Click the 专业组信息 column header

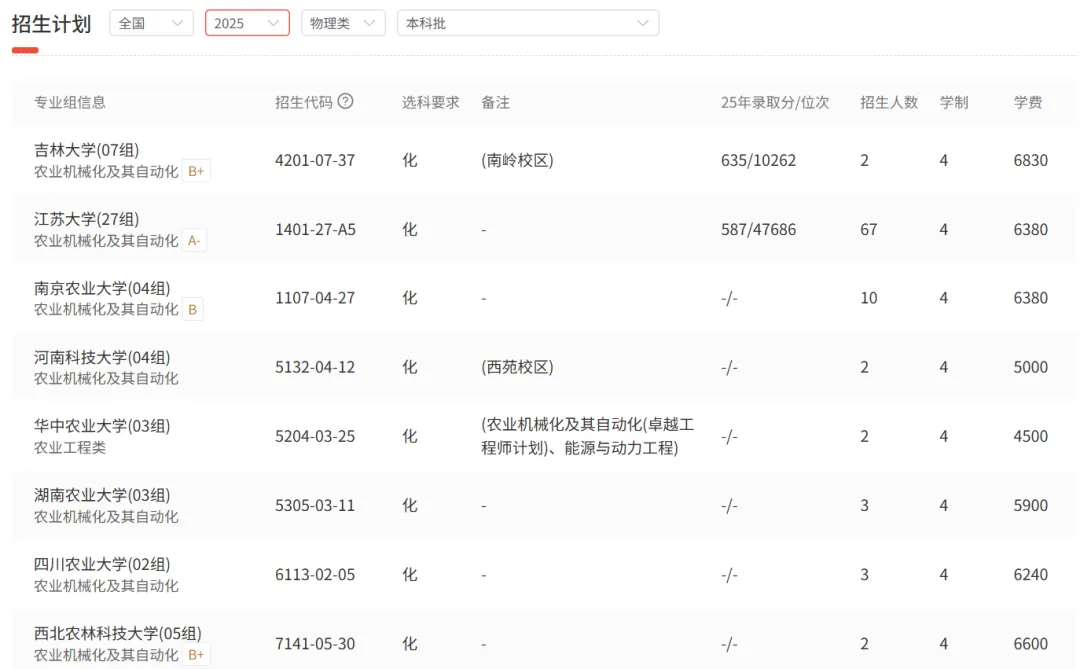70,103
